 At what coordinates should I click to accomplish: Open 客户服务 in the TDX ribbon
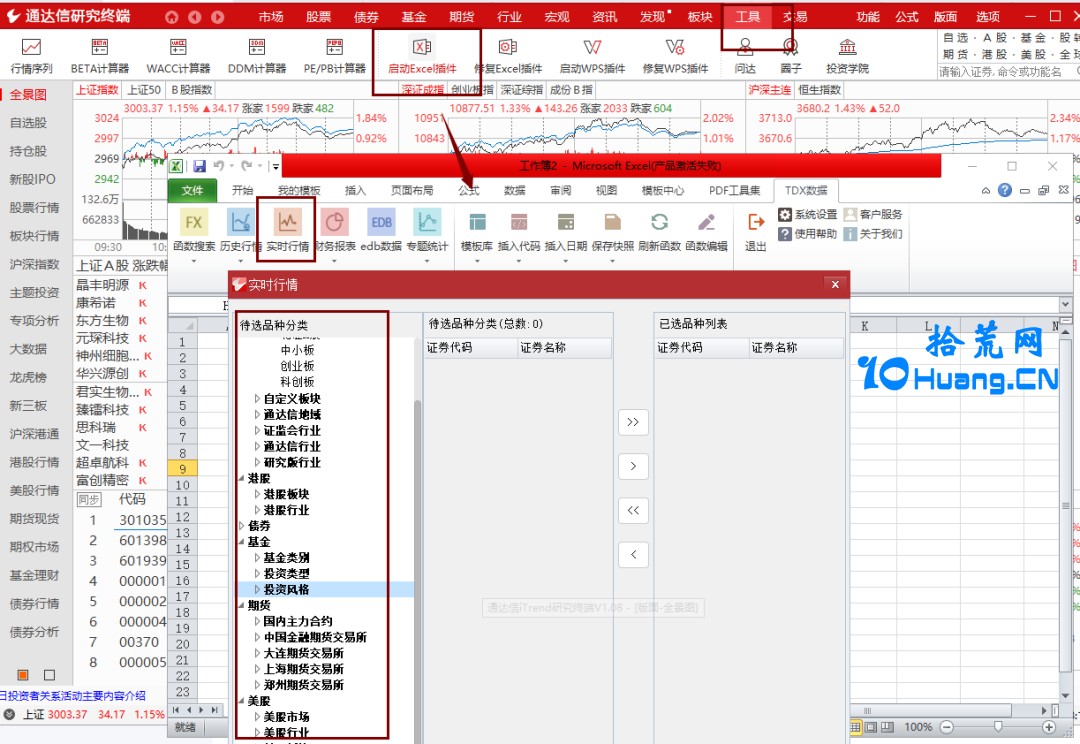(873, 214)
